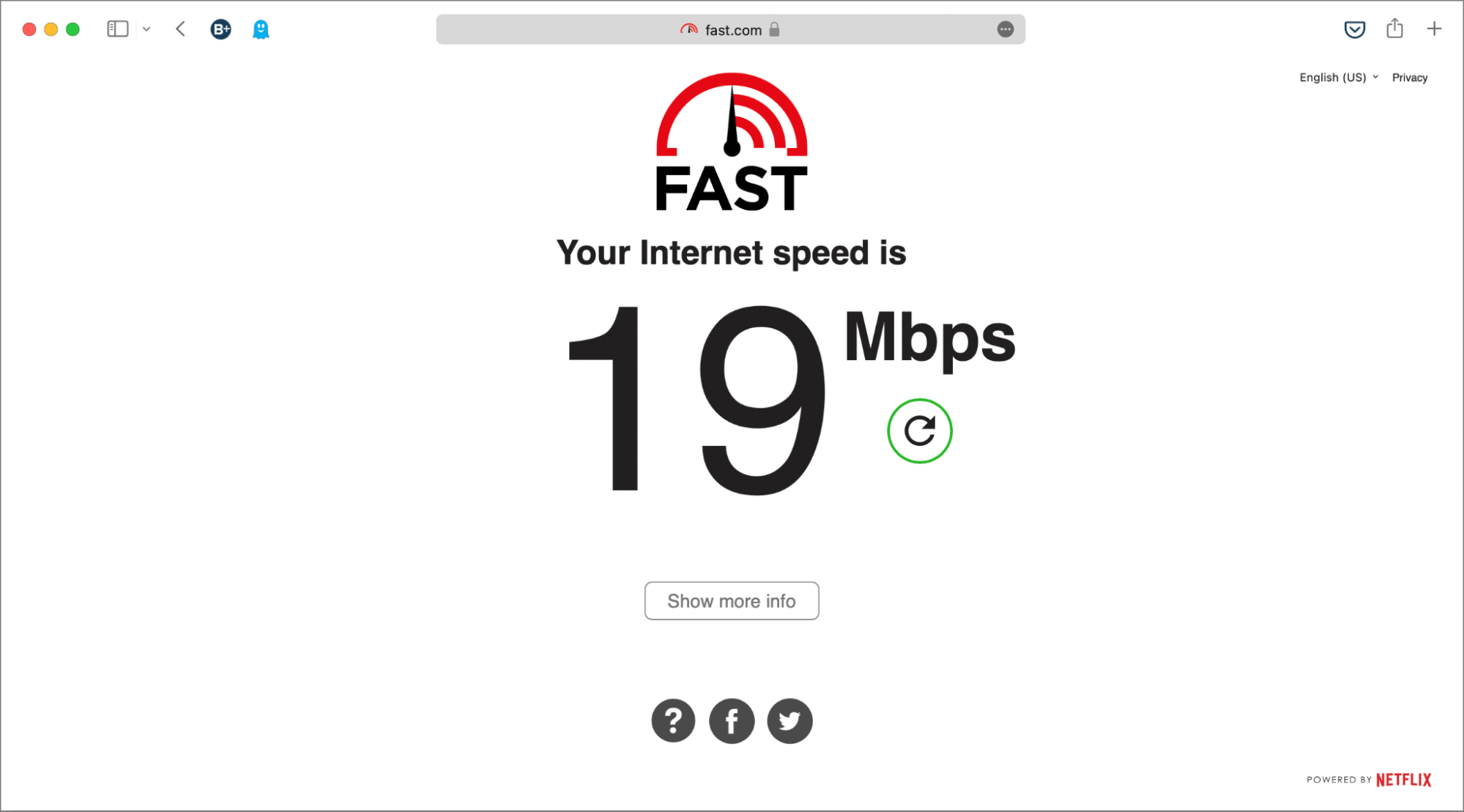Open the English (US) language dropdown
Viewport: 1464px width, 812px height.
(x=1339, y=77)
